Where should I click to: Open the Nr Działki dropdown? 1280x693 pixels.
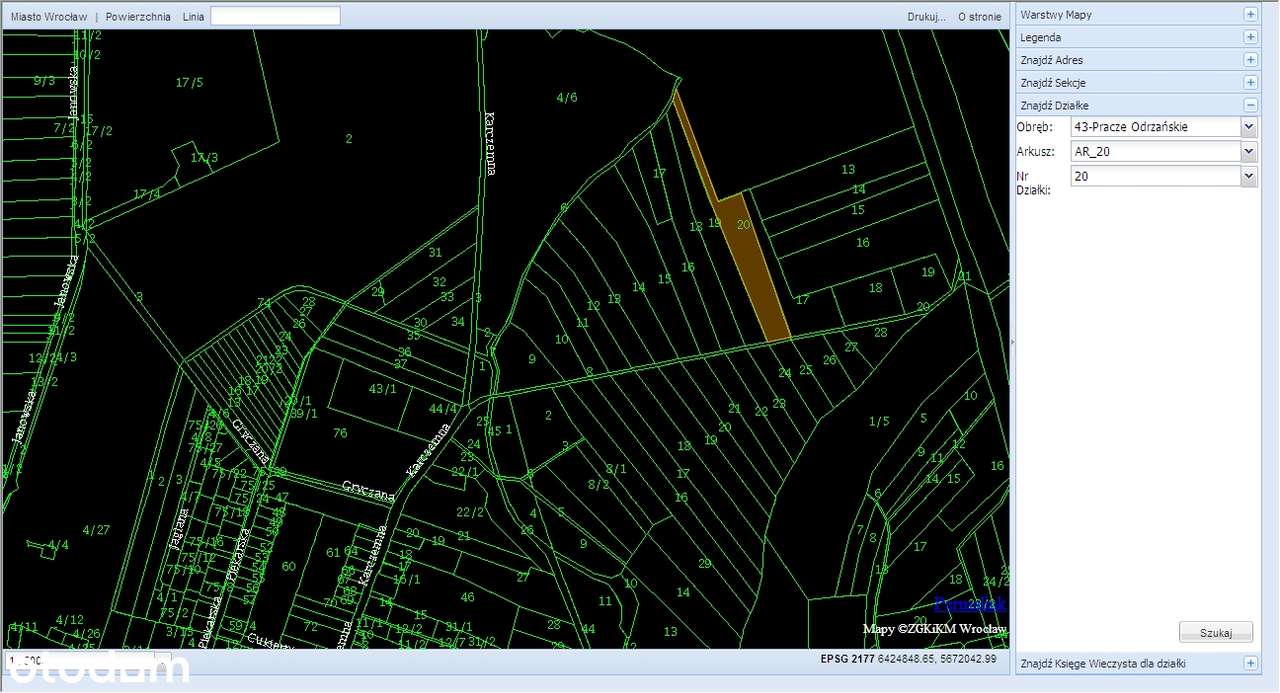click(1248, 176)
